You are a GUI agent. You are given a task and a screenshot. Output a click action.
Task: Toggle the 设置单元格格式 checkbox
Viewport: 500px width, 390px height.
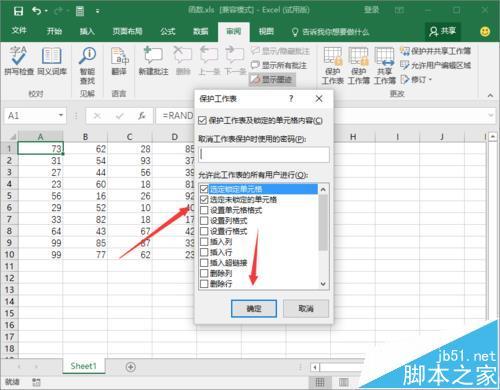coord(204,210)
